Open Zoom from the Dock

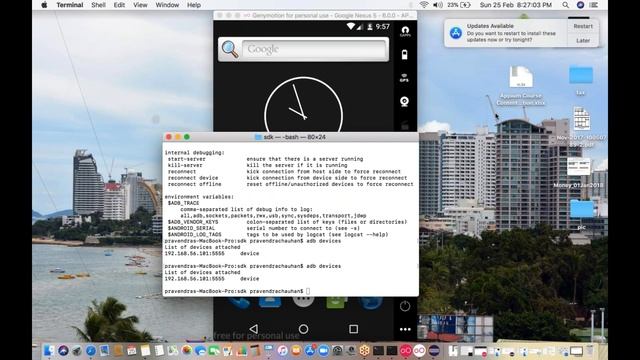tap(324, 350)
